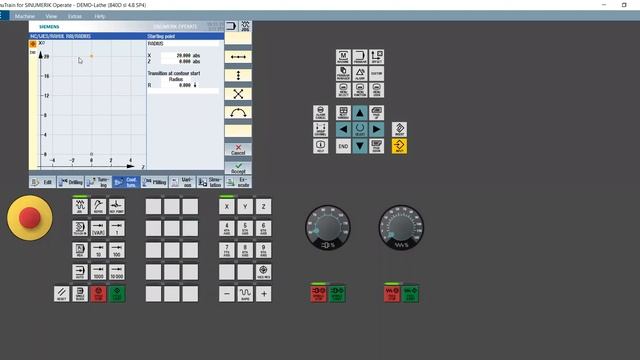Click the RAPID traverse override key
Screen dimensions: 640x360
(245, 294)
